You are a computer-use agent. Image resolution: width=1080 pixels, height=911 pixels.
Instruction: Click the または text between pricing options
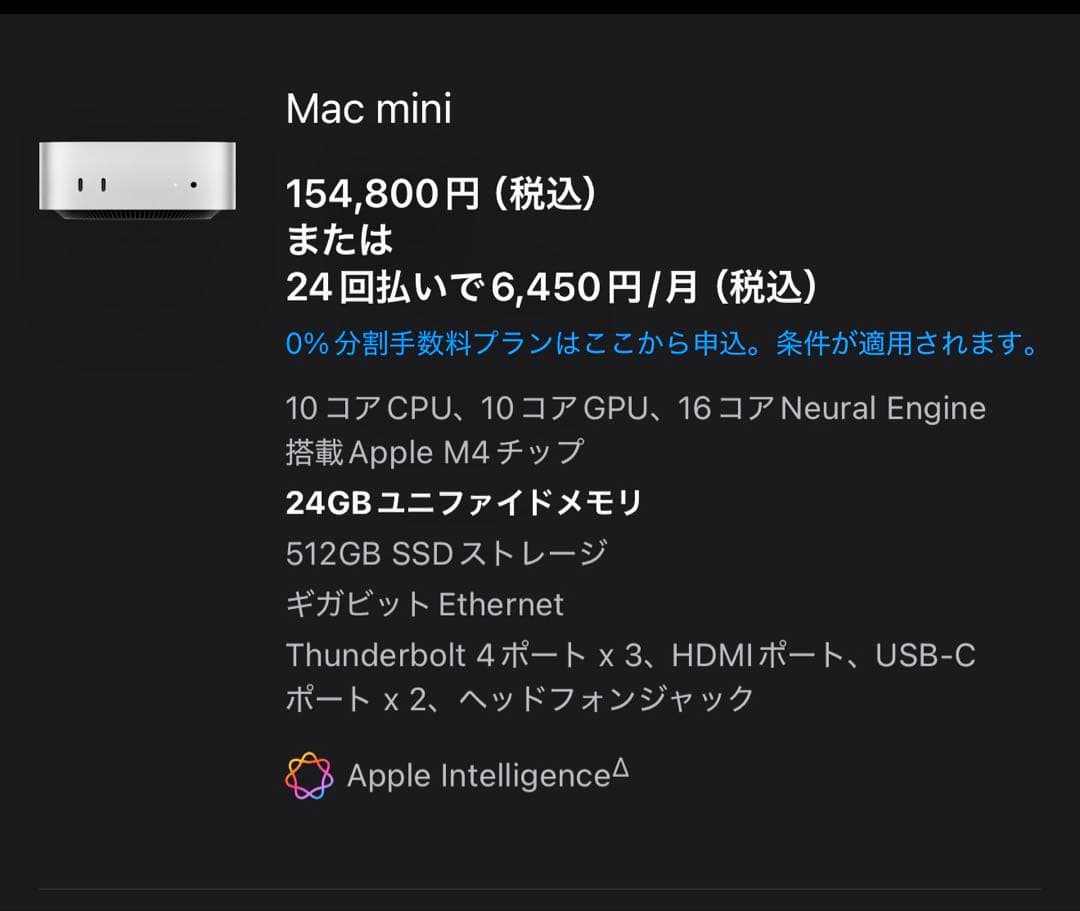pos(340,239)
